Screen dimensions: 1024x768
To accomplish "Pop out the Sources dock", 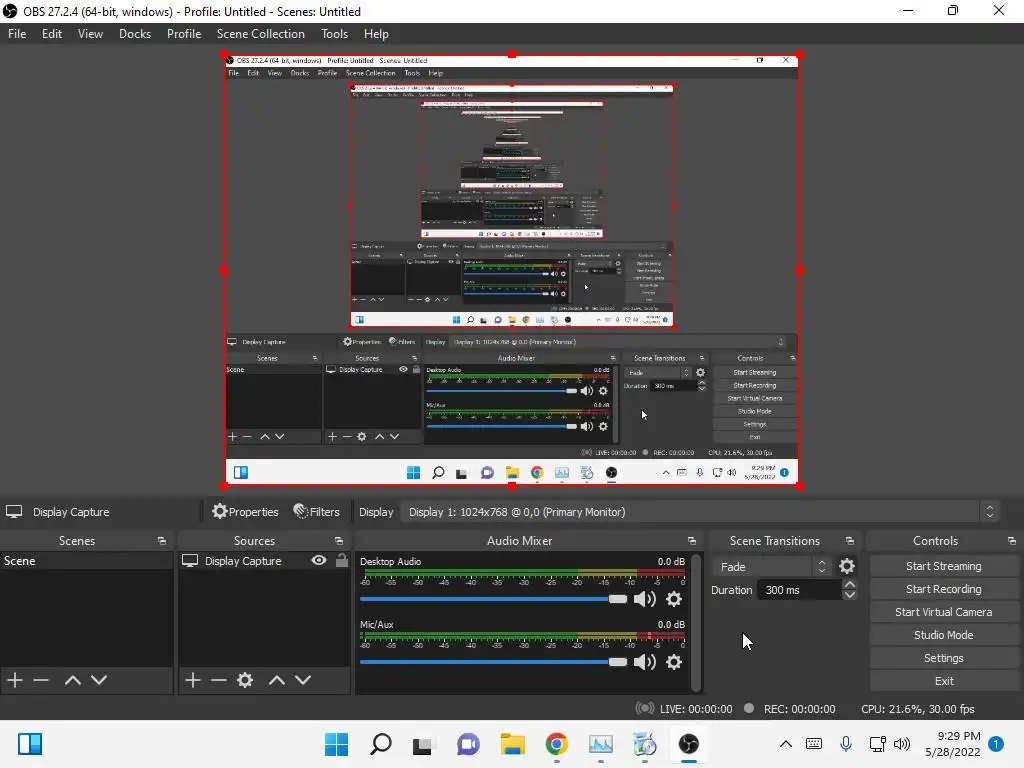I will click(x=339, y=541).
